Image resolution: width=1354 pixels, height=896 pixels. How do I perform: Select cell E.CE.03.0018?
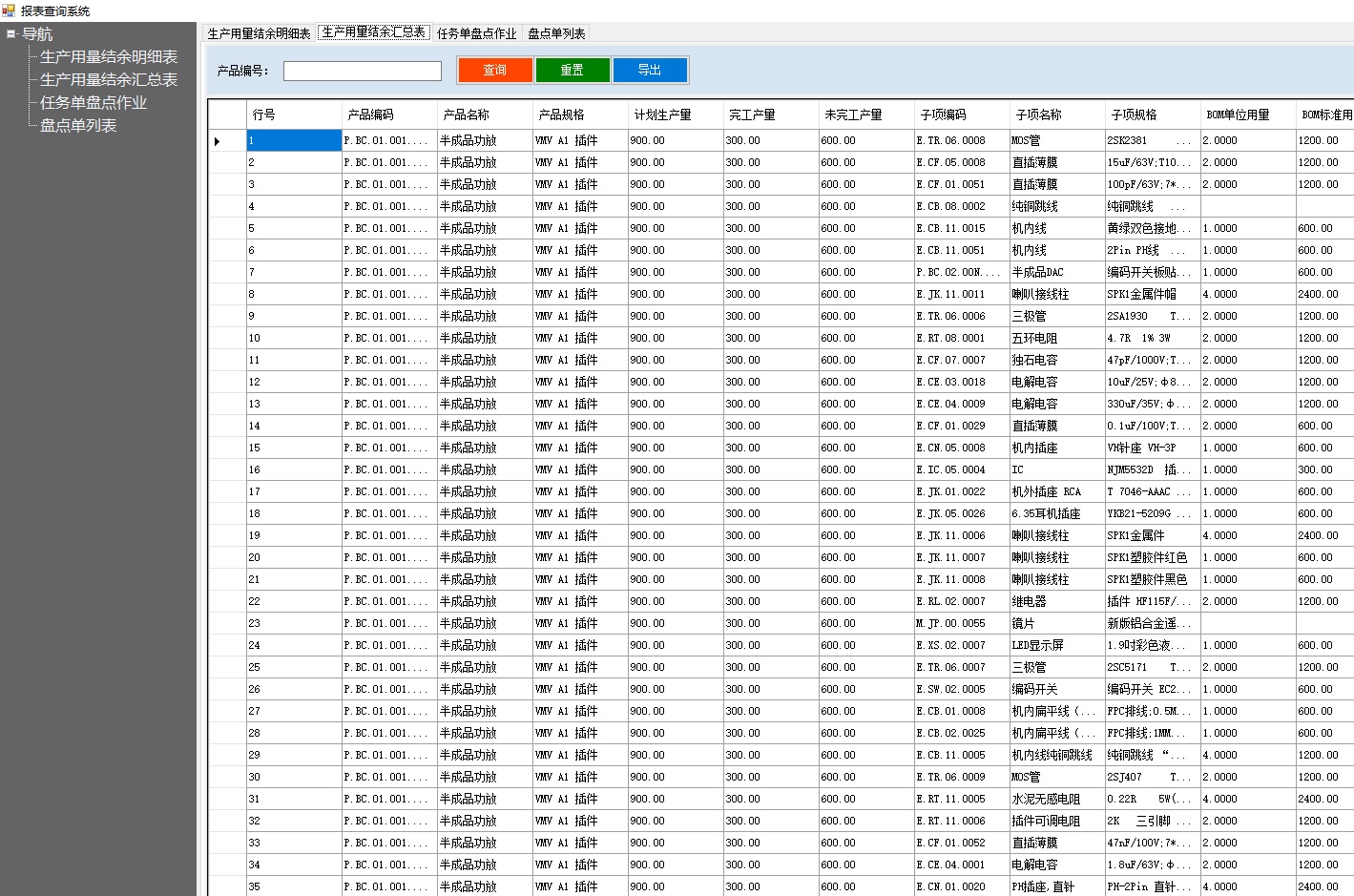[x=962, y=383]
